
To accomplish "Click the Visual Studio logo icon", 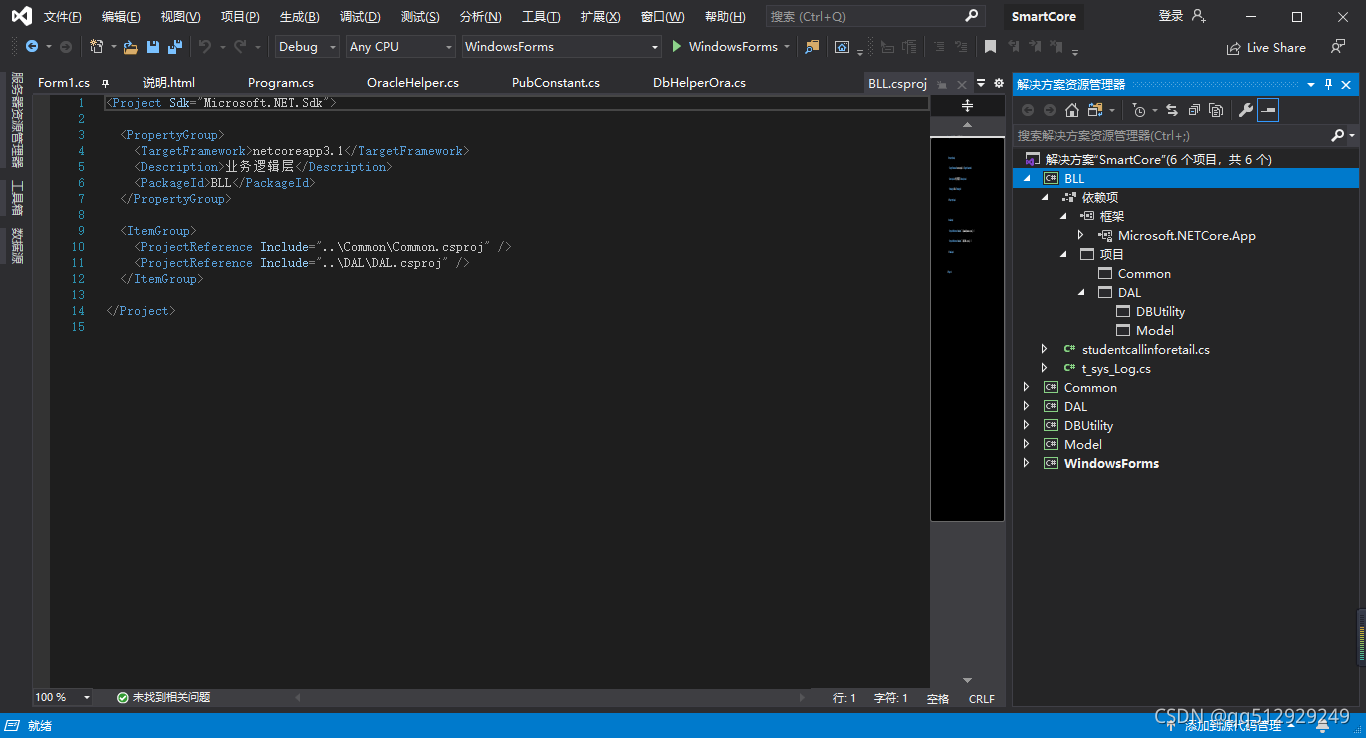I will pyautogui.click(x=21, y=16).
